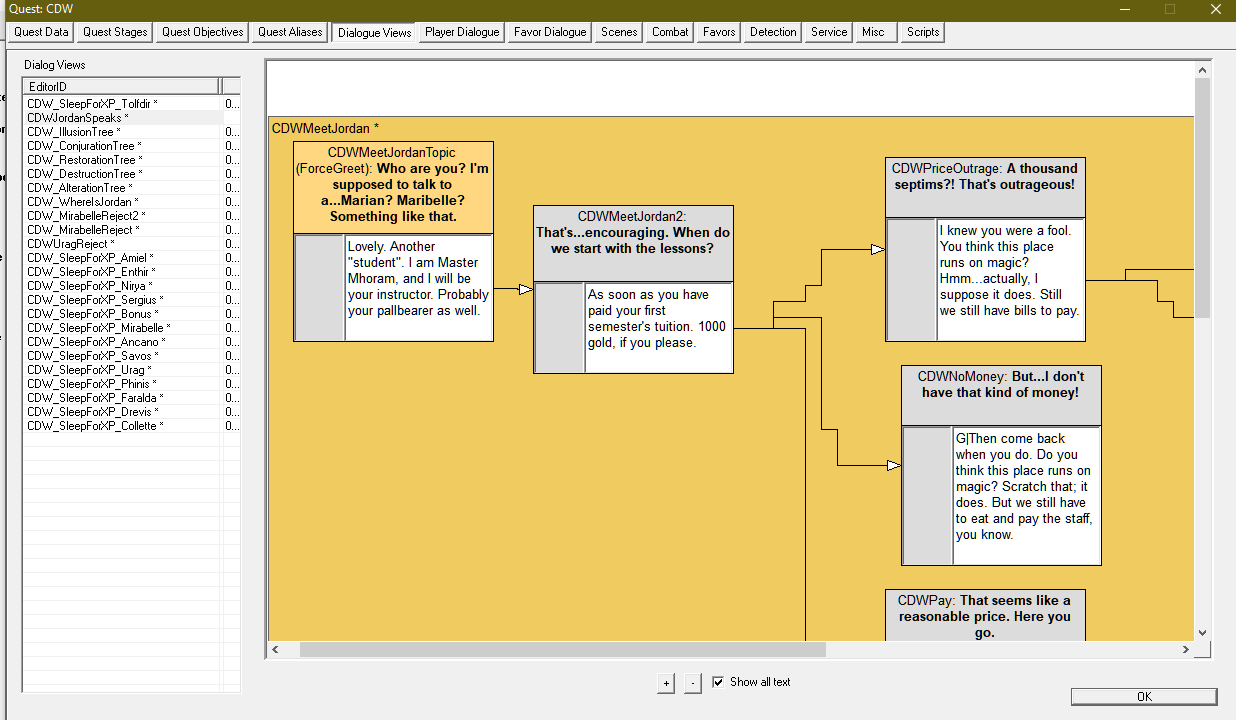Select the CDWNoMoney topic node
1236x720 pixels.
pyautogui.click(x=1001, y=395)
